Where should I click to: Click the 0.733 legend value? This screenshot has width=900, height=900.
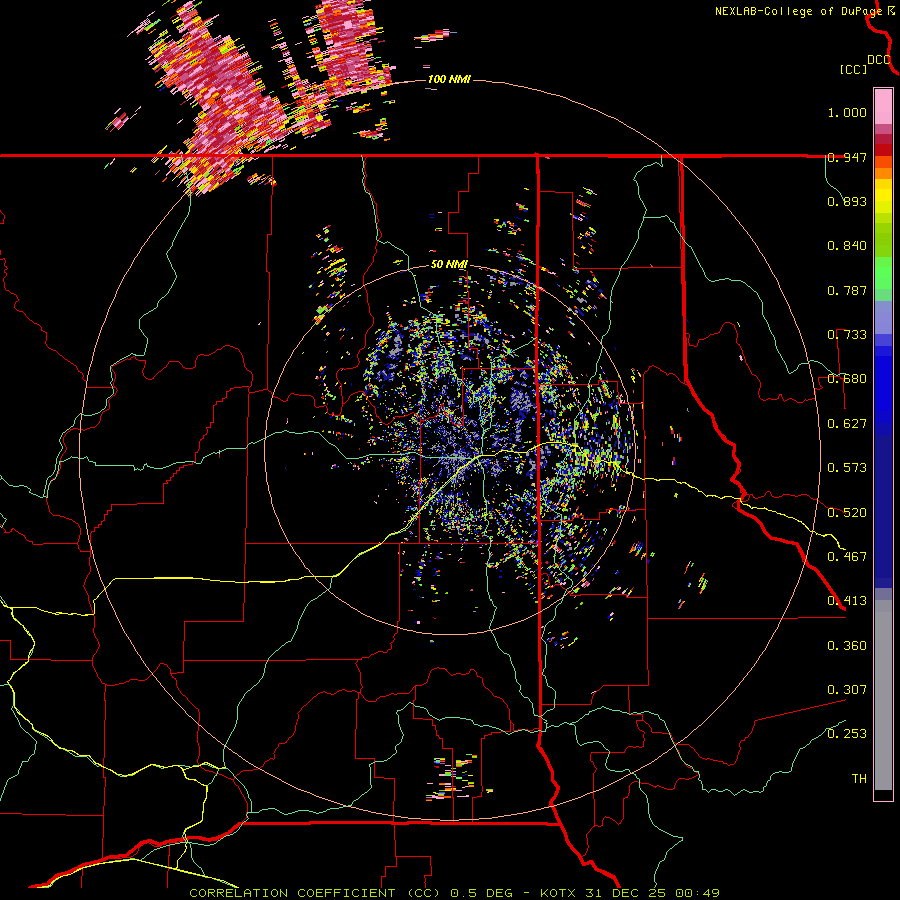click(847, 335)
